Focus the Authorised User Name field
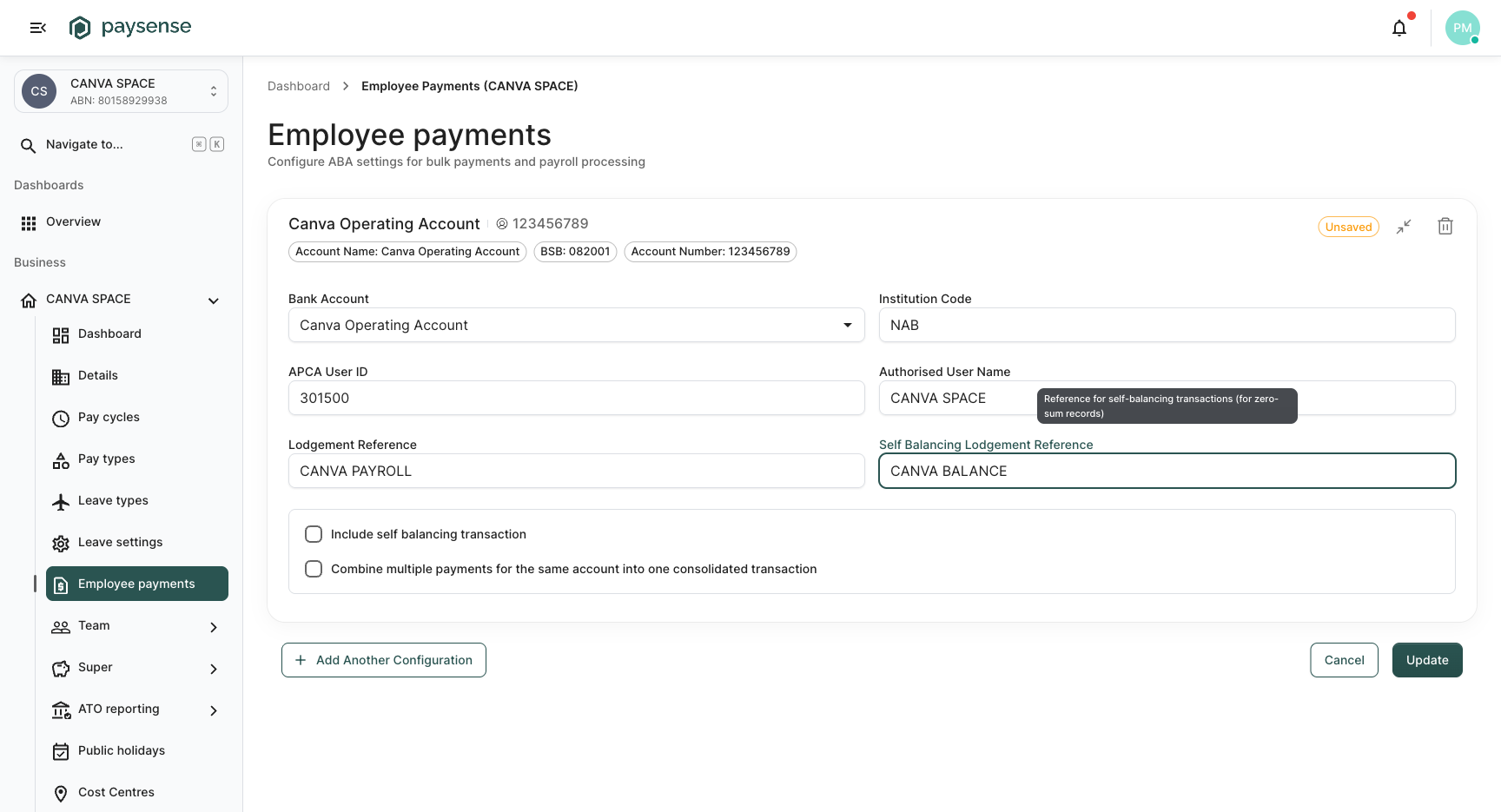 pyautogui.click(x=1167, y=398)
